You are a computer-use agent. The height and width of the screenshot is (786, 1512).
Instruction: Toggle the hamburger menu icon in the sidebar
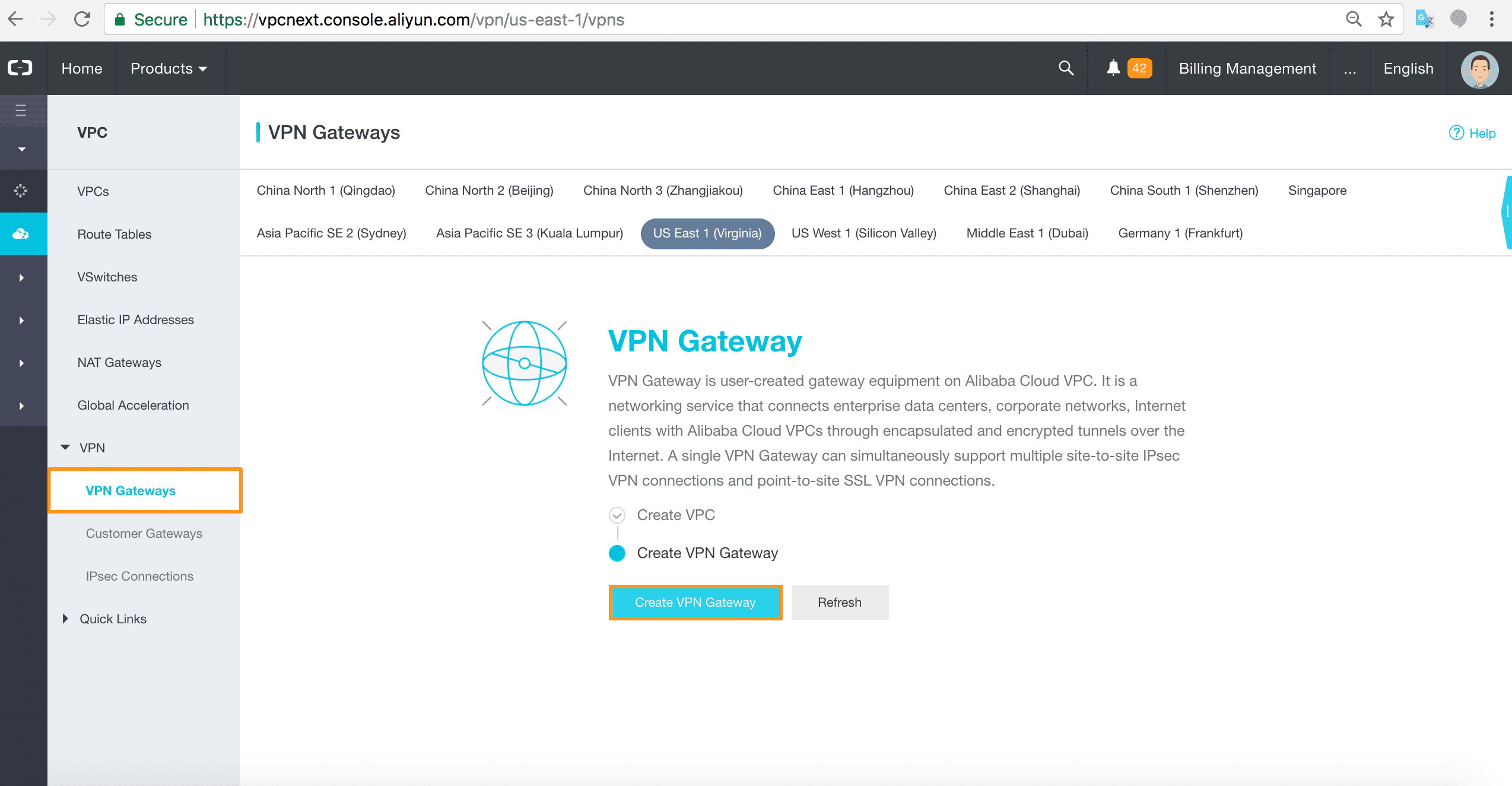(x=21, y=110)
